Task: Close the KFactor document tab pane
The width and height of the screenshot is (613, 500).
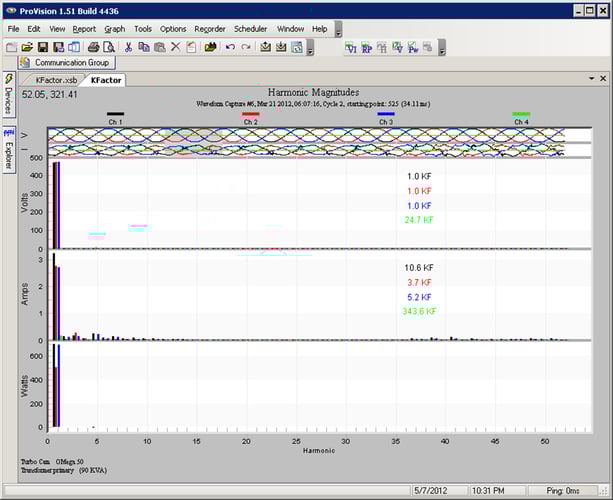Action: point(603,79)
